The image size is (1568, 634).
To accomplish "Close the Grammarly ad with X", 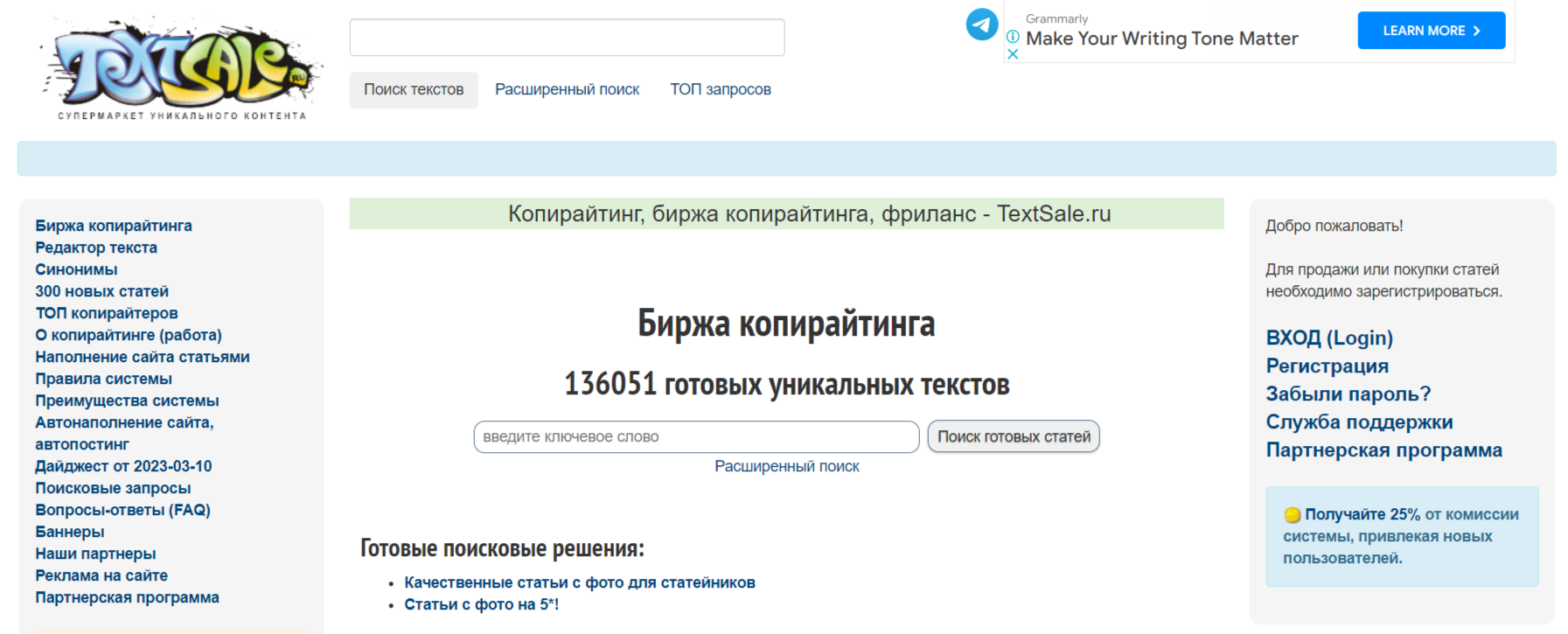I will point(1013,54).
